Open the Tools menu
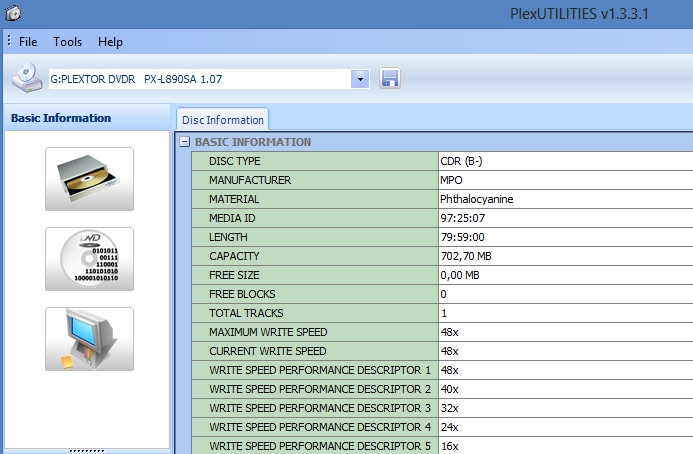This screenshot has width=693, height=454. 68,42
